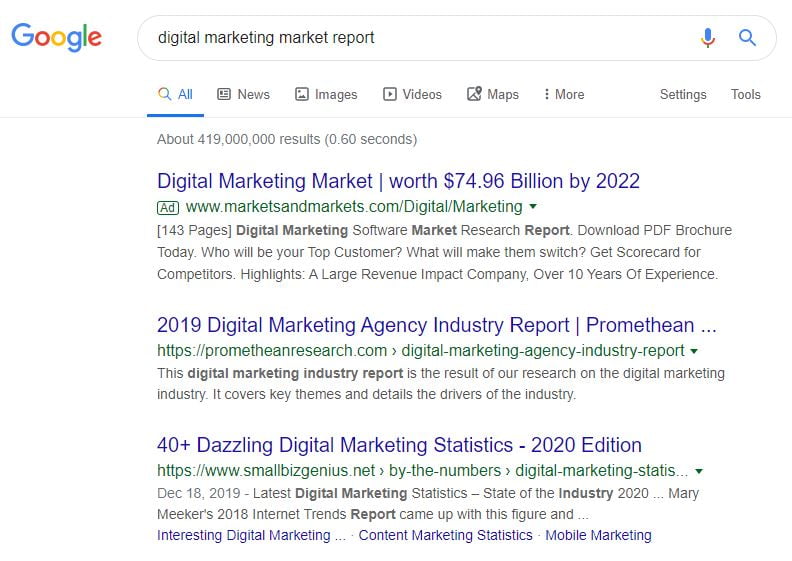Expand dropdown arrow next to prometheanresearch URL
The image size is (792, 561).
(x=694, y=351)
